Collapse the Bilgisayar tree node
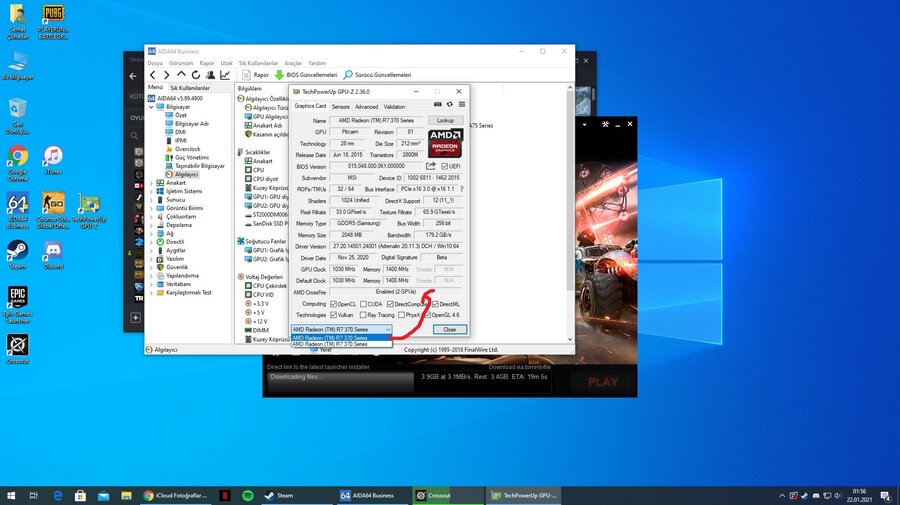The height and width of the screenshot is (505, 900). (x=152, y=106)
